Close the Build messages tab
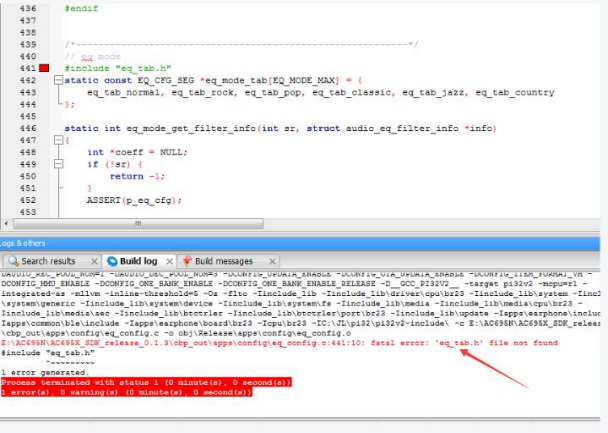608x433 pixels. [272, 261]
